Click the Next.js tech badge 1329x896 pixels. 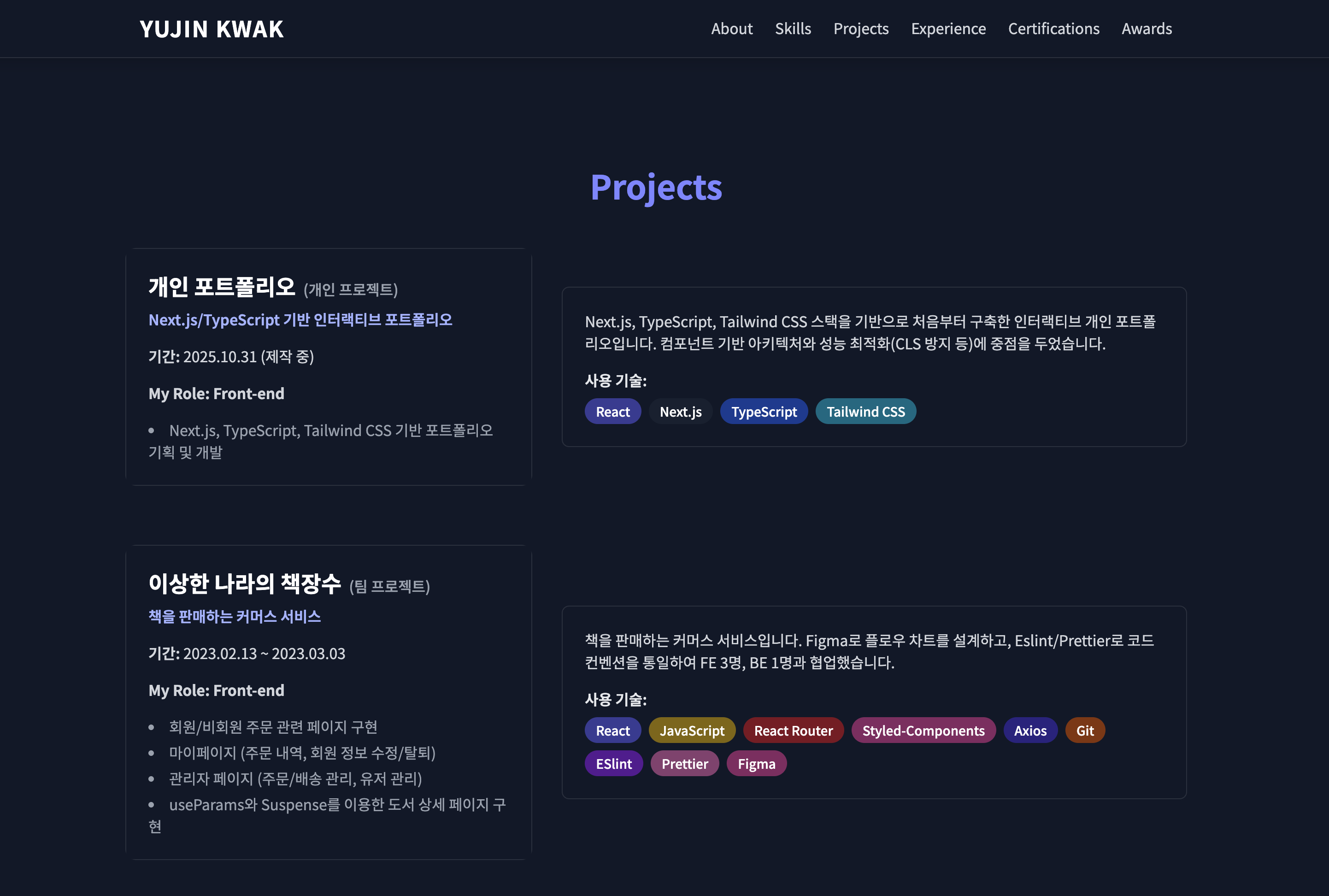pos(680,412)
